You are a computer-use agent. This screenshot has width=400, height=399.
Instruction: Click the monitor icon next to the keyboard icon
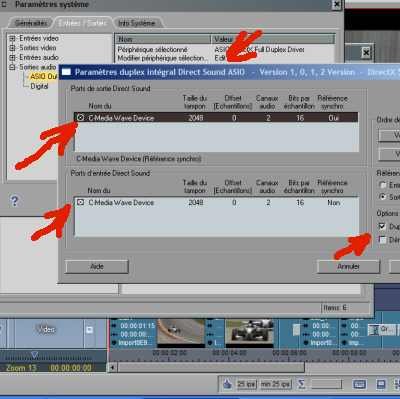tap(381, 384)
